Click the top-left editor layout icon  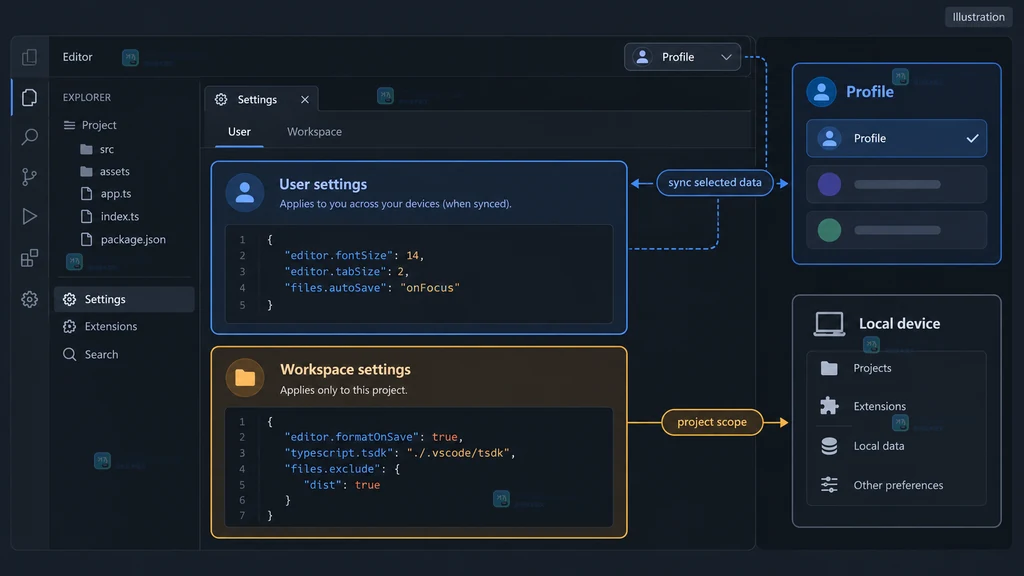29,57
